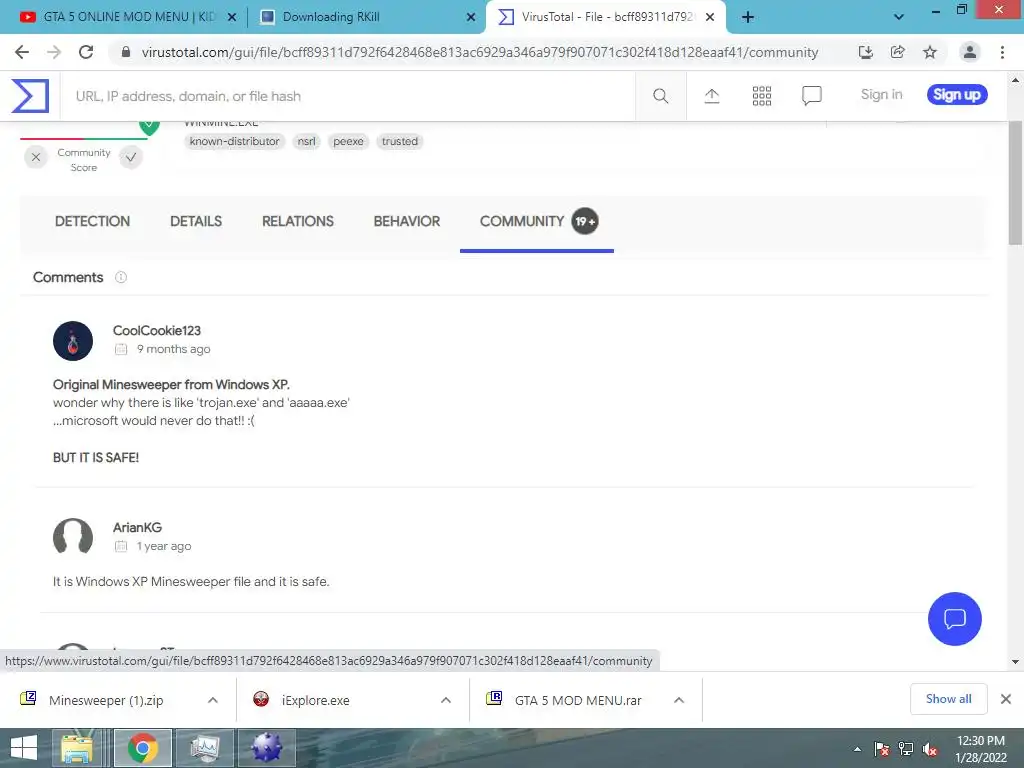
Task: Click the search magnifier icon
Action: [x=660, y=96]
